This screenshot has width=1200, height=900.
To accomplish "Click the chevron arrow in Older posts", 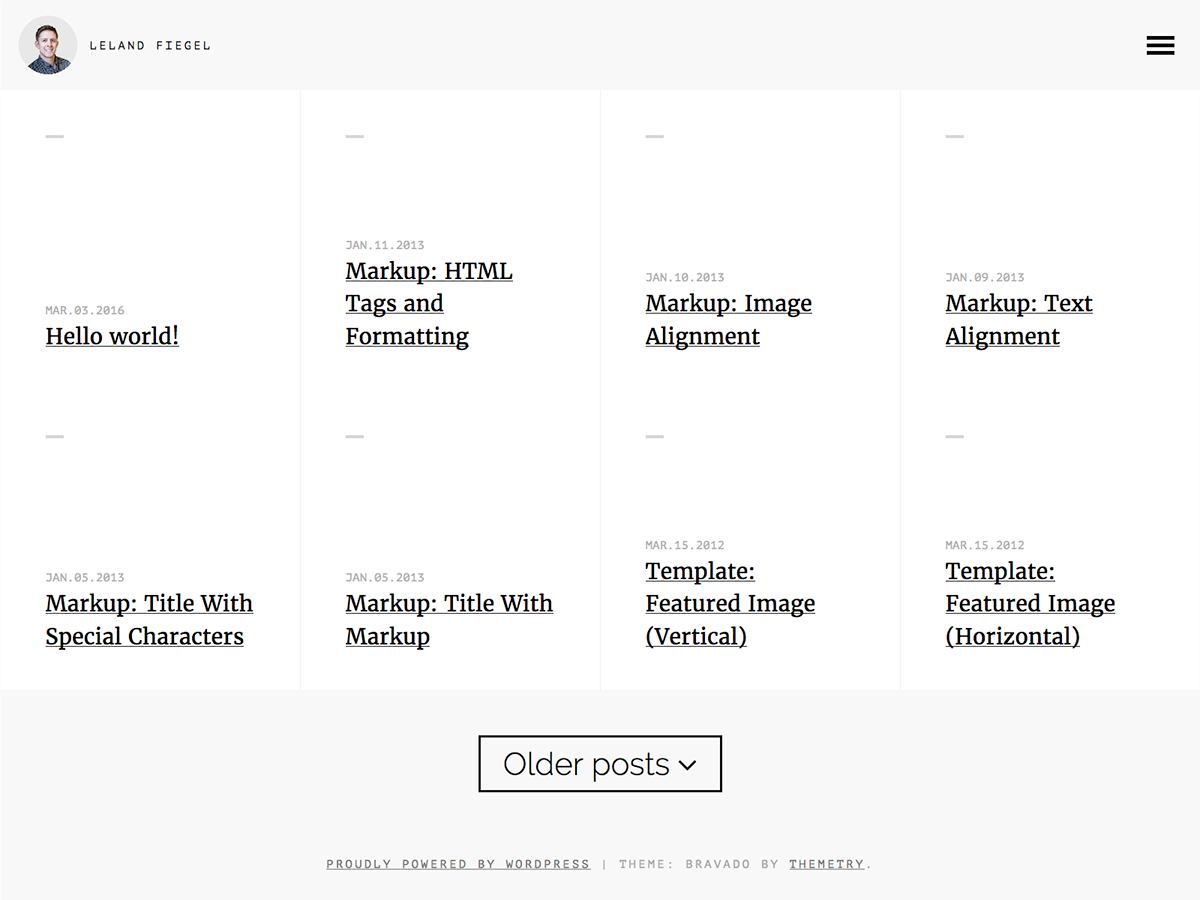I will tap(687, 765).
